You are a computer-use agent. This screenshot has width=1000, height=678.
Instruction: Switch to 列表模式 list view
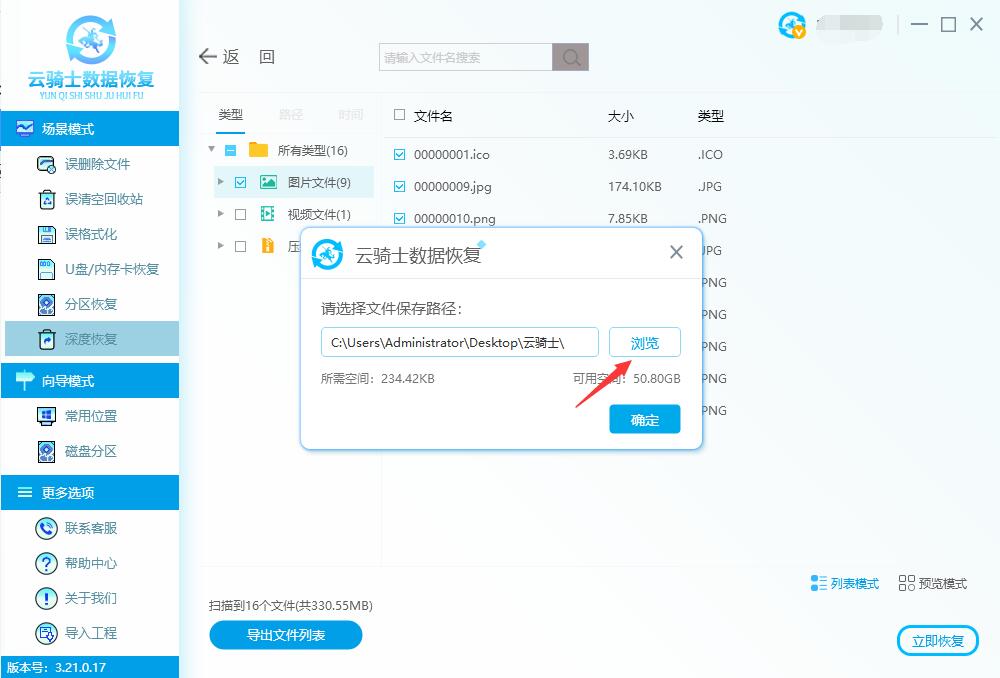[x=844, y=583]
